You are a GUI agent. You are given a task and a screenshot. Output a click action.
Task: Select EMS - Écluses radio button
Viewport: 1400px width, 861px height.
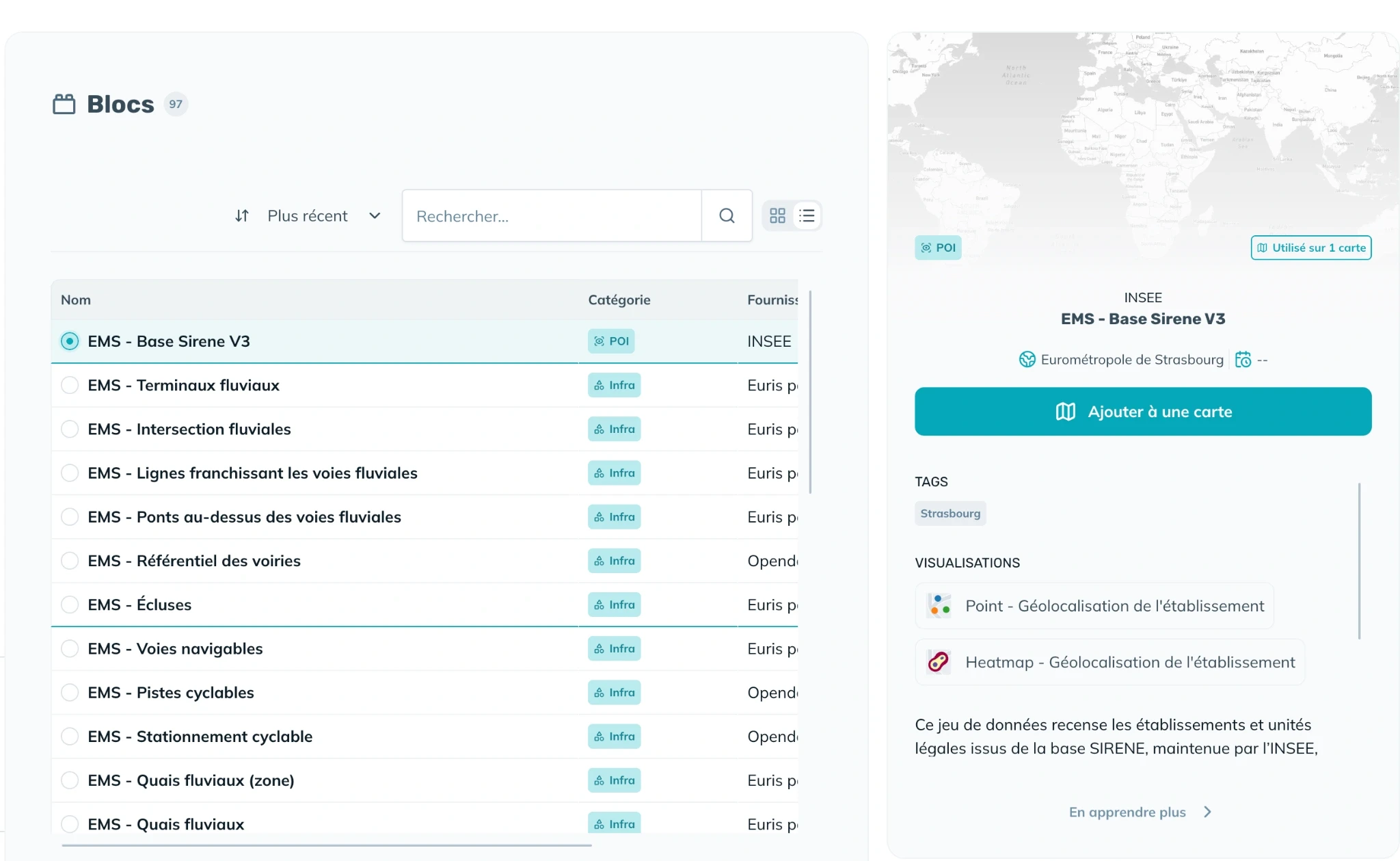point(70,605)
